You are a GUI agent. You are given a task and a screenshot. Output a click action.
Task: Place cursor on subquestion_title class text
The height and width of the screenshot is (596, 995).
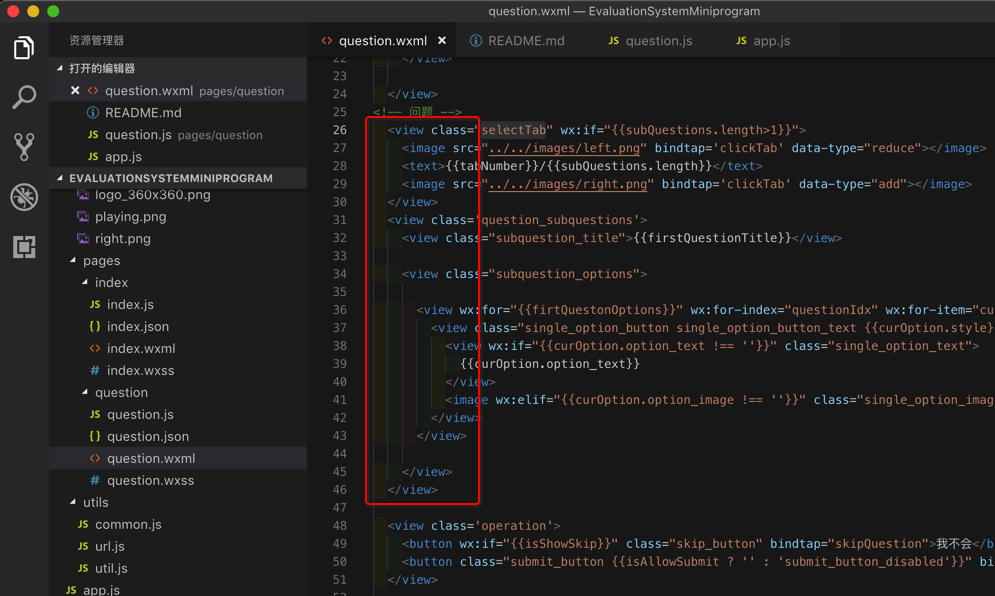[x=557, y=238]
